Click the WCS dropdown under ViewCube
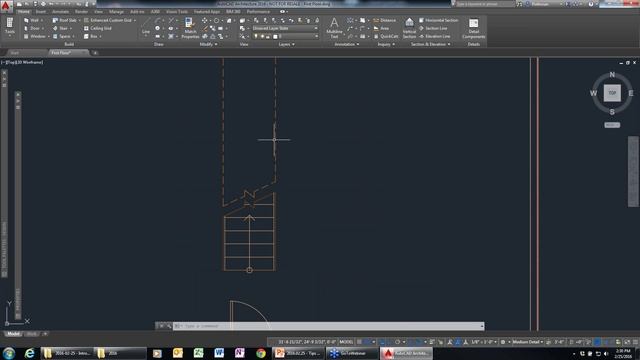The width and height of the screenshot is (640, 360). [612, 125]
